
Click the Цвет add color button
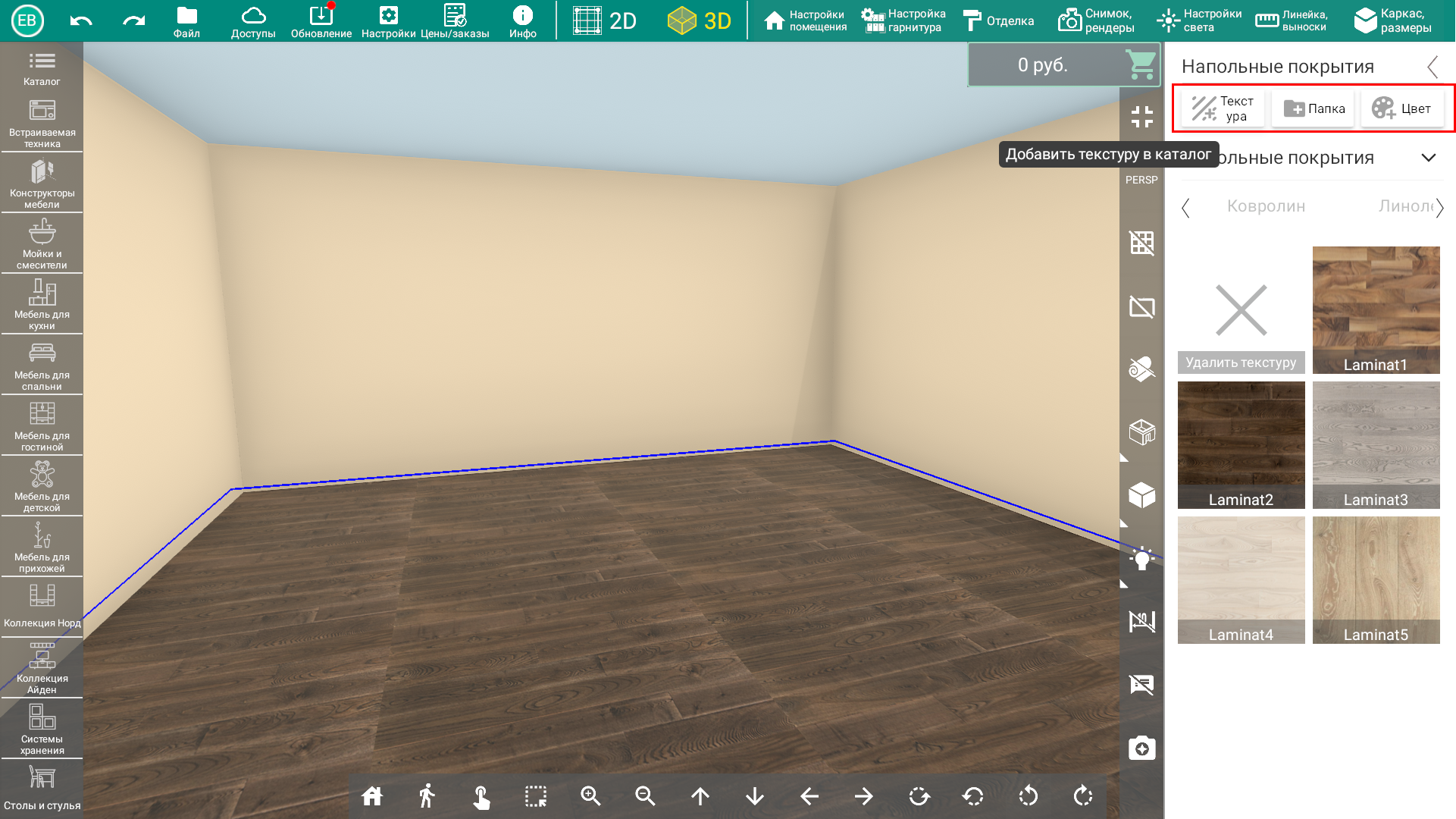[x=1402, y=108]
